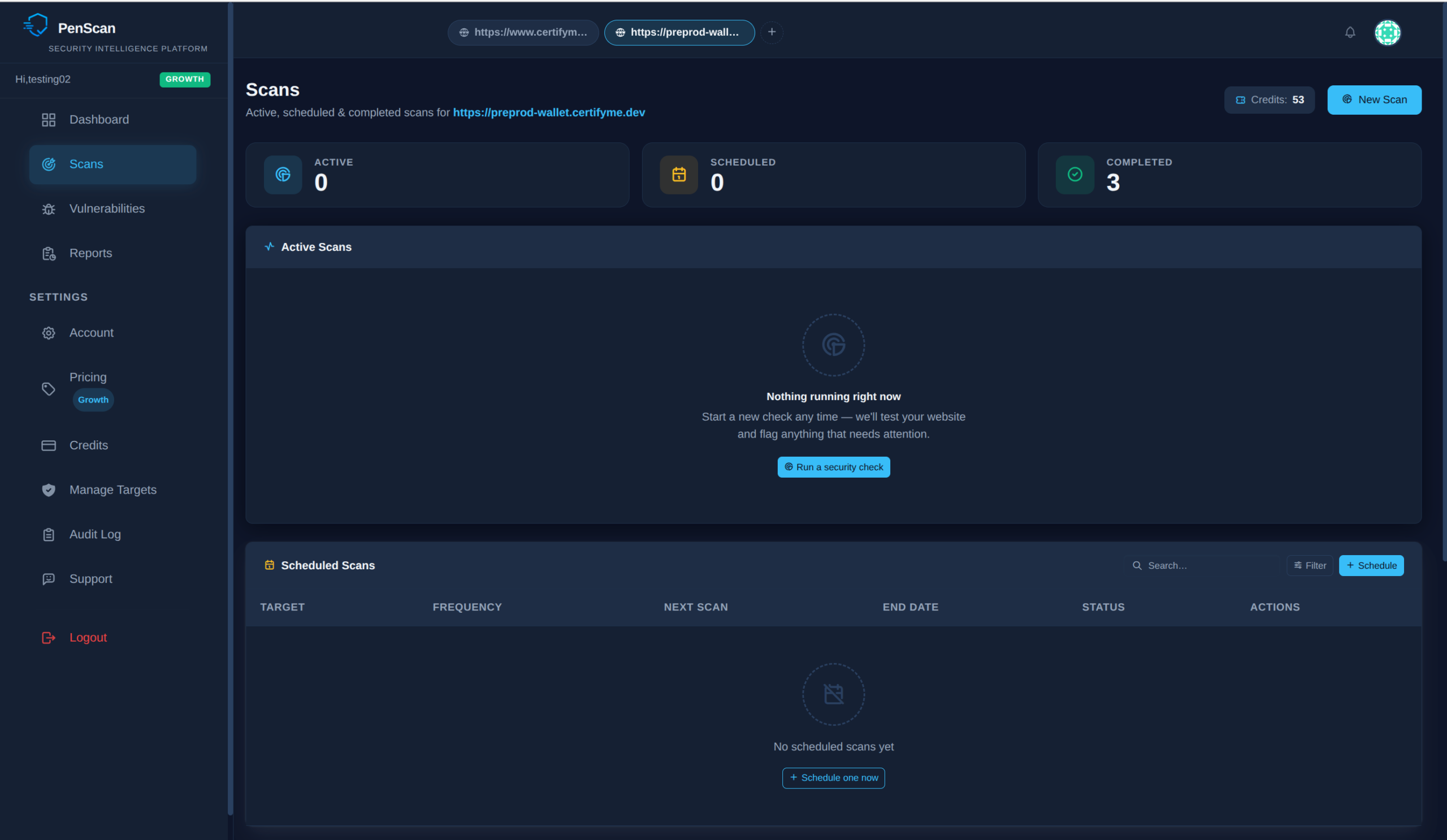Image resolution: width=1447 pixels, height=840 pixels.
Task: Click the Active scans radar icon
Action: (x=283, y=175)
